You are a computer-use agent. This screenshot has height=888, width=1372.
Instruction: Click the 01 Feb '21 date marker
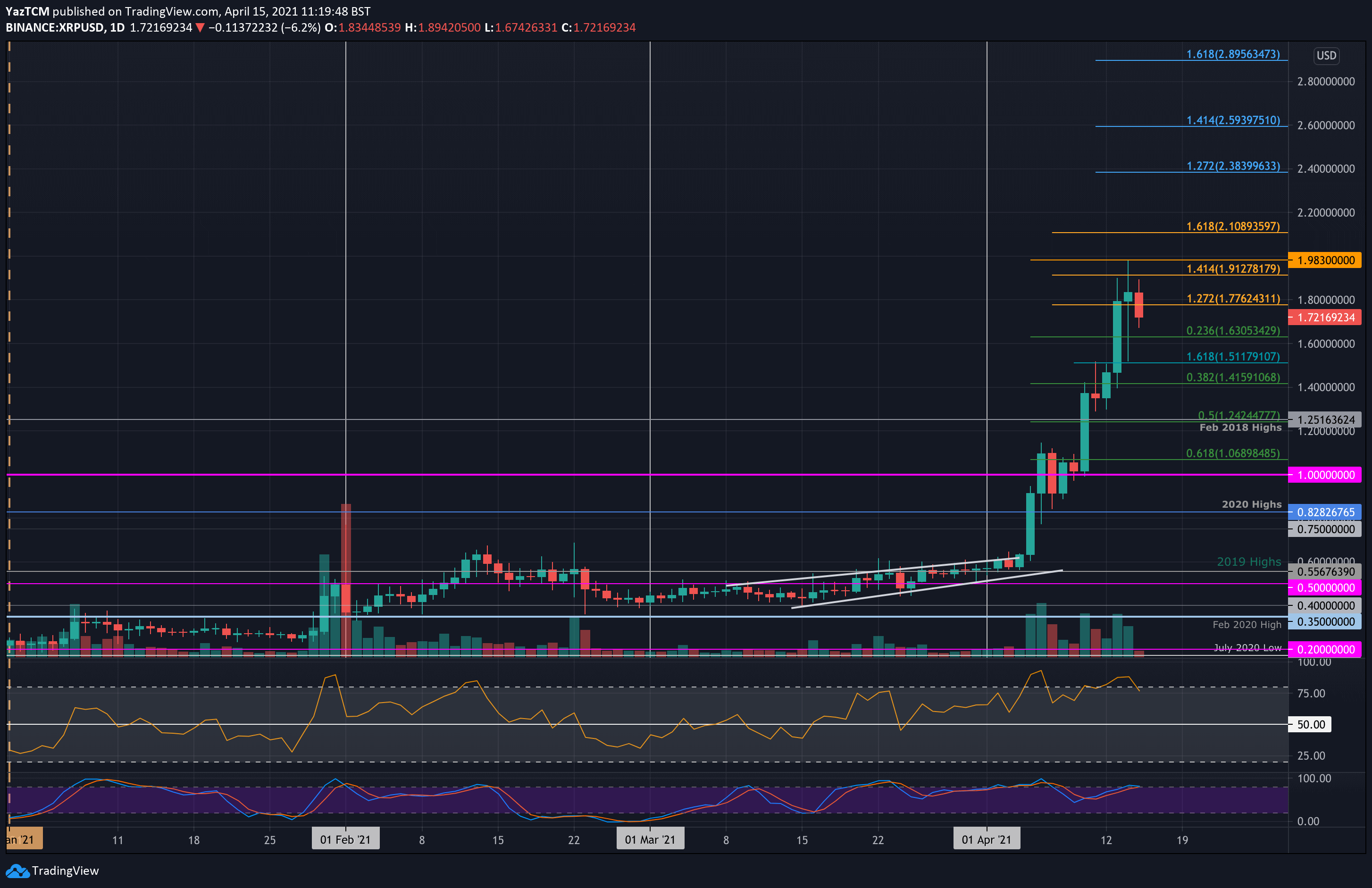[345, 839]
